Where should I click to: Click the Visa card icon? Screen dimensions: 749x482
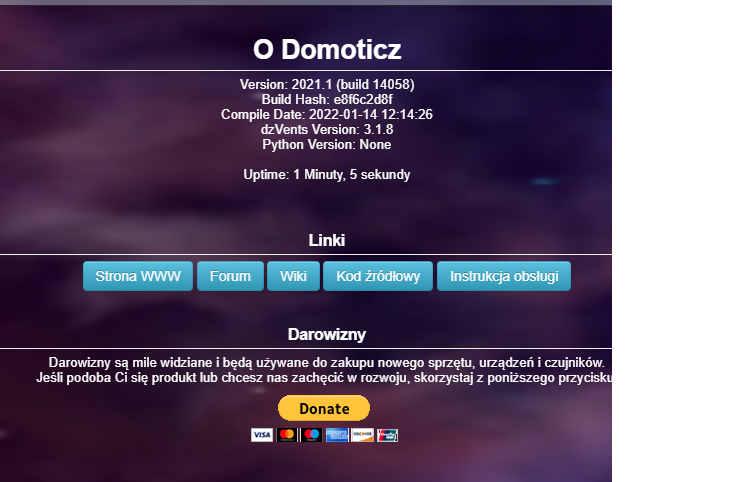point(262,435)
